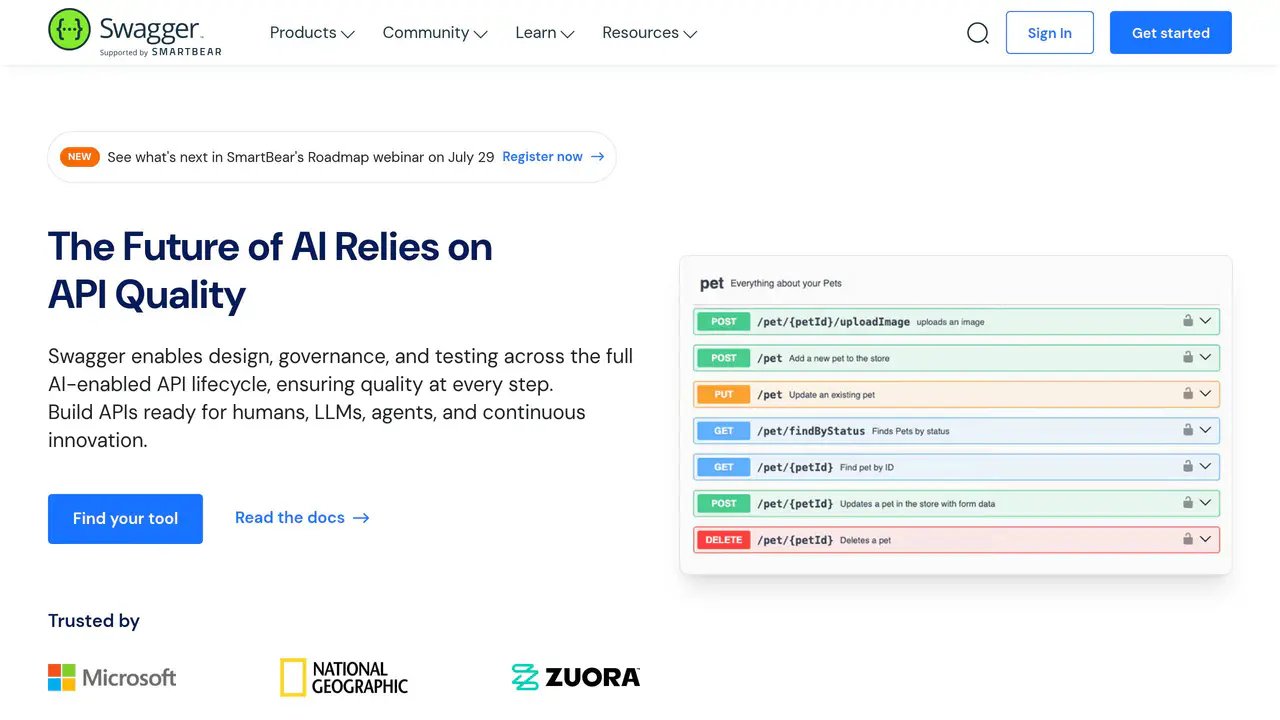Click lock icon on Find pet by ID row
The height and width of the screenshot is (720, 1280).
[x=1188, y=466]
